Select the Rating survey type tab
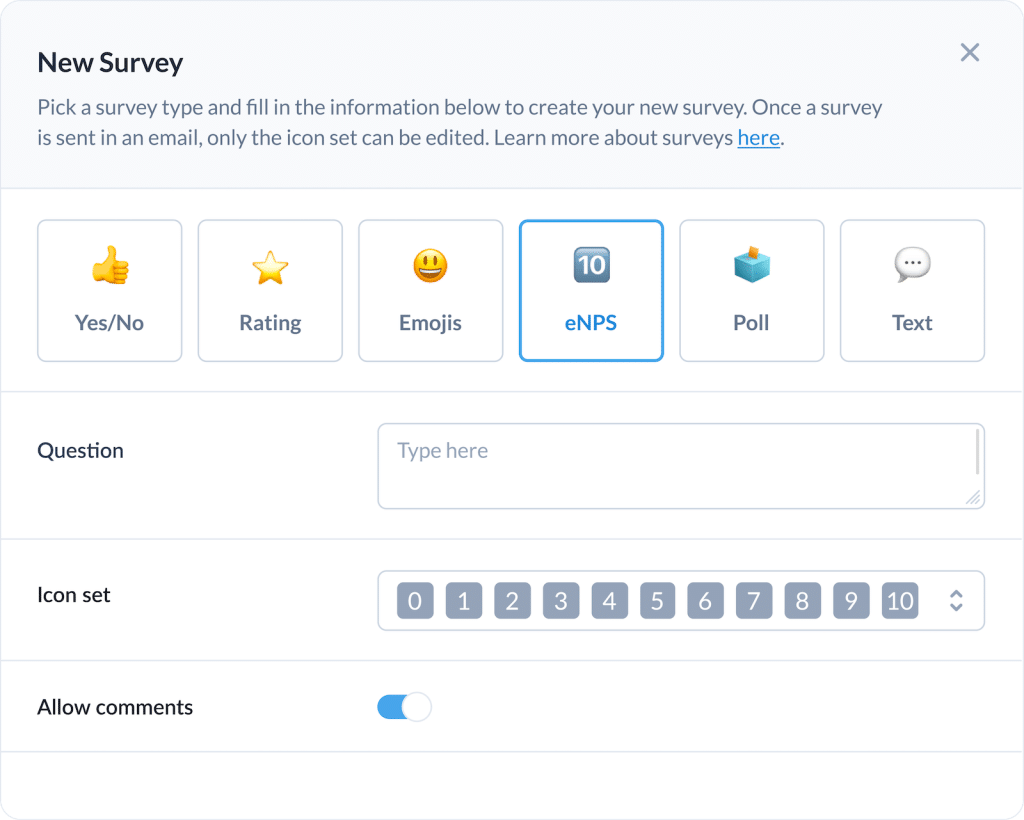Image resolution: width=1024 pixels, height=820 pixels. (270, 290)
